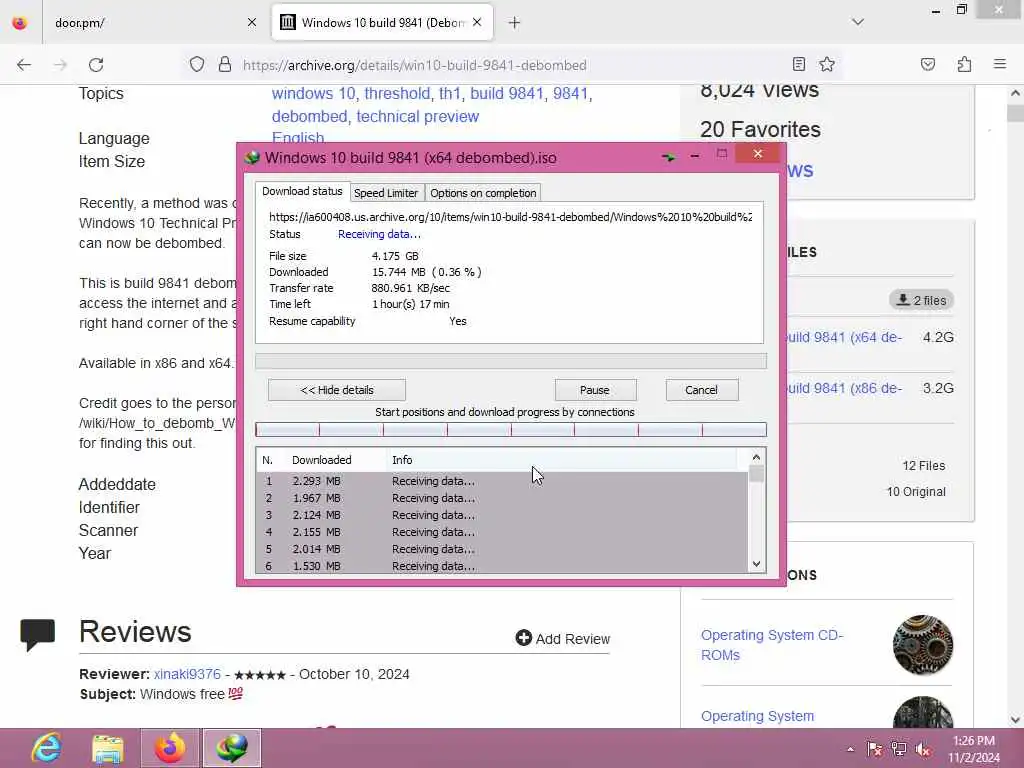The height and width of the screenshot is (768, 1024).
Task: Open network tray icon
Action: point(899,749)
